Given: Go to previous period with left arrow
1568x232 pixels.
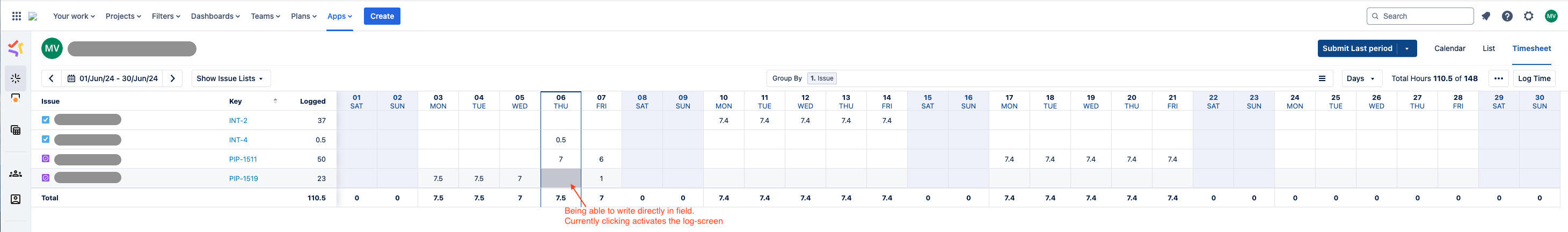Looking at the screenshot, I should click(x=51, y=78).
